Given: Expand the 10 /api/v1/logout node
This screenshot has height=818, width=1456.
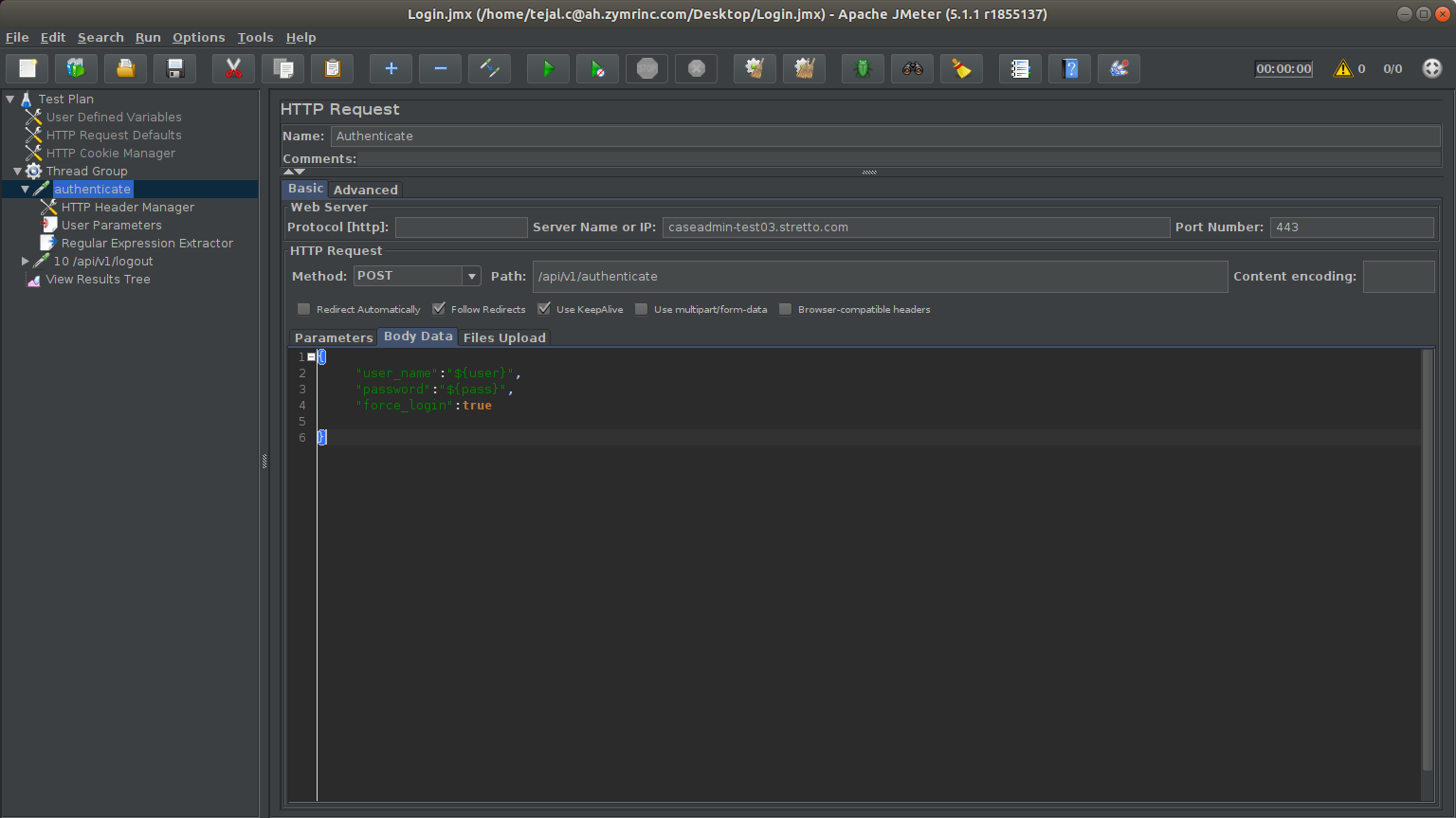Looking at the screenshot, I should click(26, 262).
